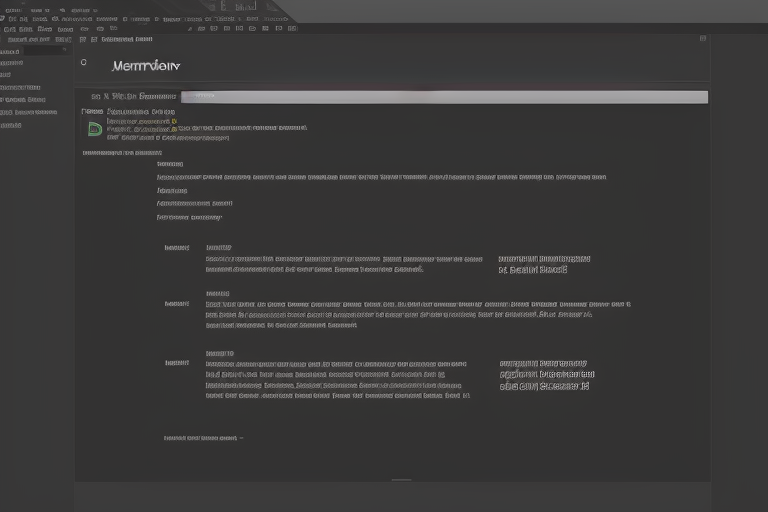The image size is (768, 512).
Task: Open the dropdown arrow in the sidebar search box
Action: [x=65, y=50]
